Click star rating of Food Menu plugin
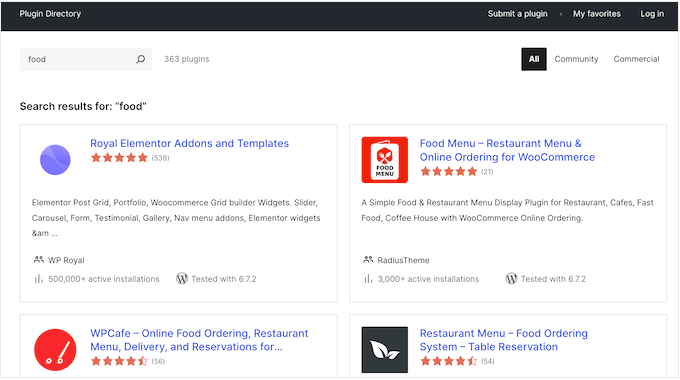The width and height of the screenshot is (680, 380). pos(449,171)
